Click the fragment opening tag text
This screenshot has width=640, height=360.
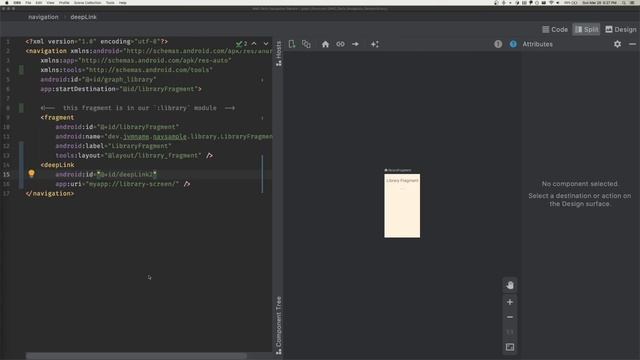point(57,118)
